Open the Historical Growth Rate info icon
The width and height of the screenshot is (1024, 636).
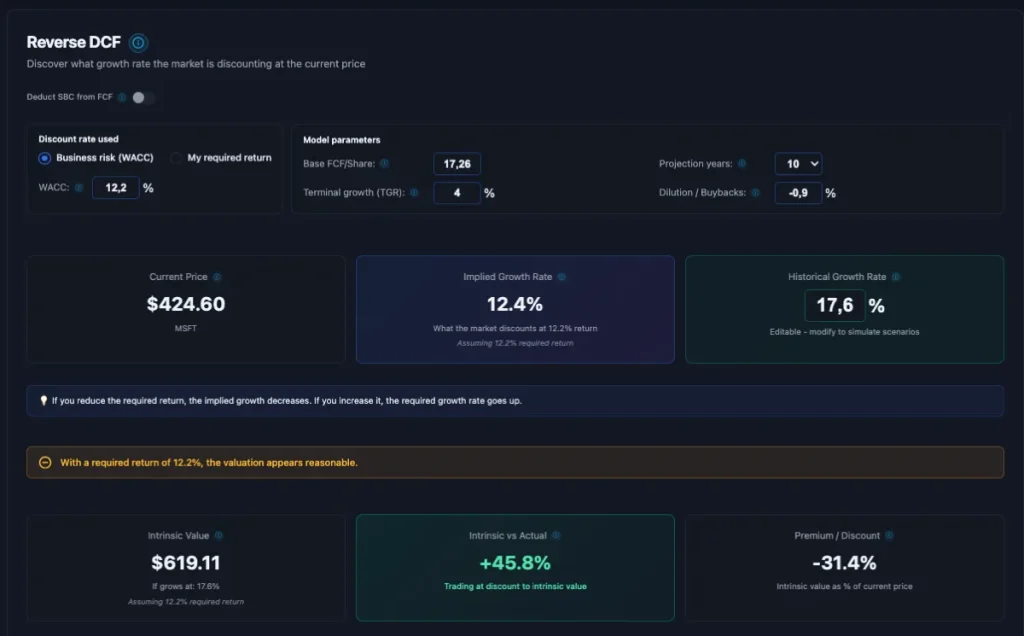pyautogui.click(x=896, y=277)
